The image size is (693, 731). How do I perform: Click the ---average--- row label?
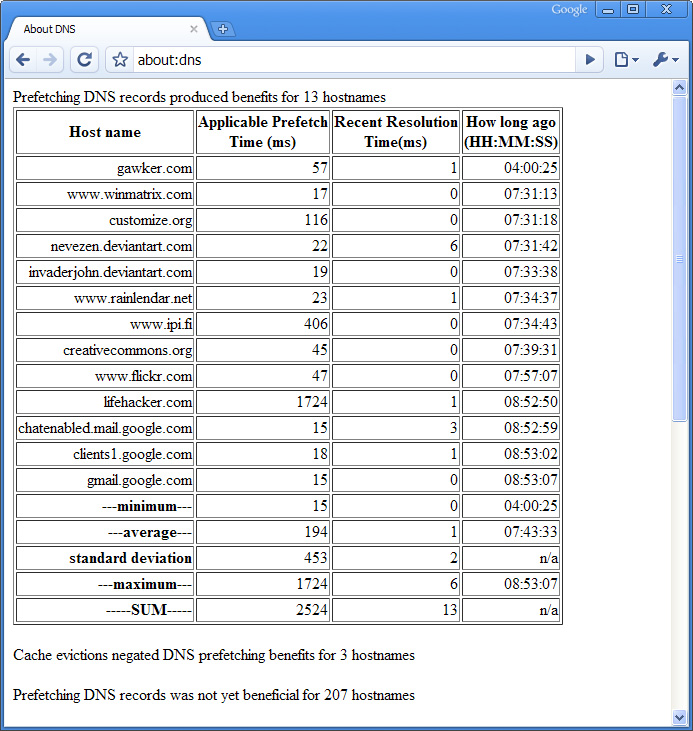pos(104,532)
